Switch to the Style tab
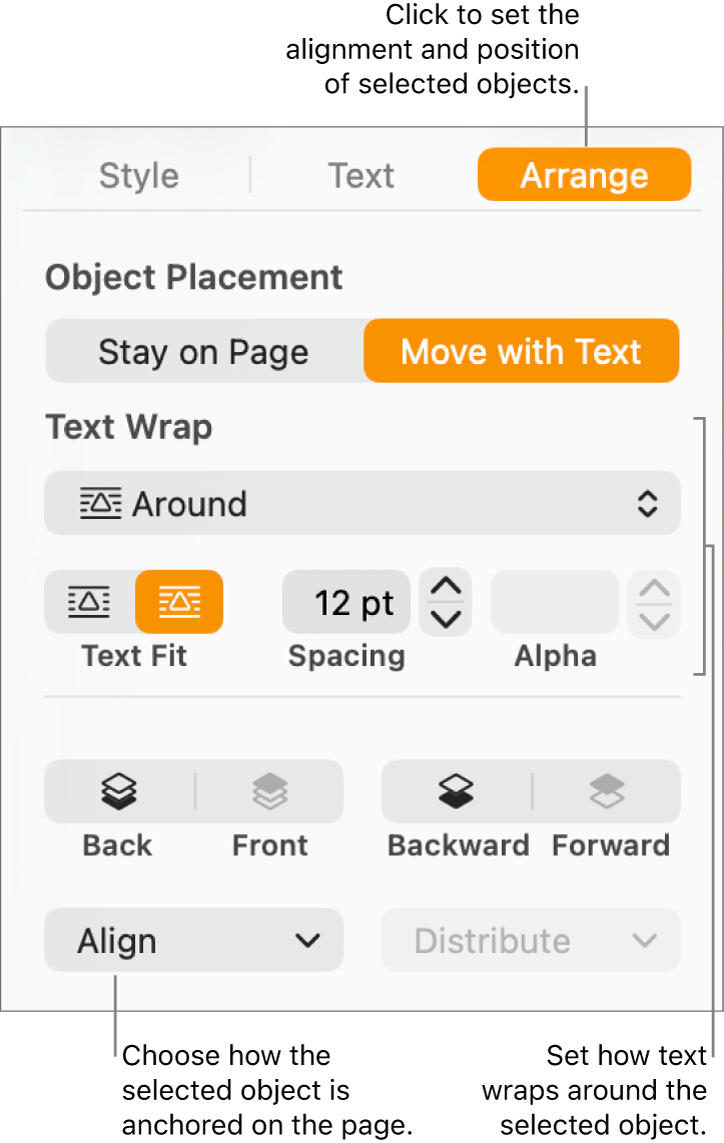724x1143 pixels. pyautogui.click(x=138, y=175)
